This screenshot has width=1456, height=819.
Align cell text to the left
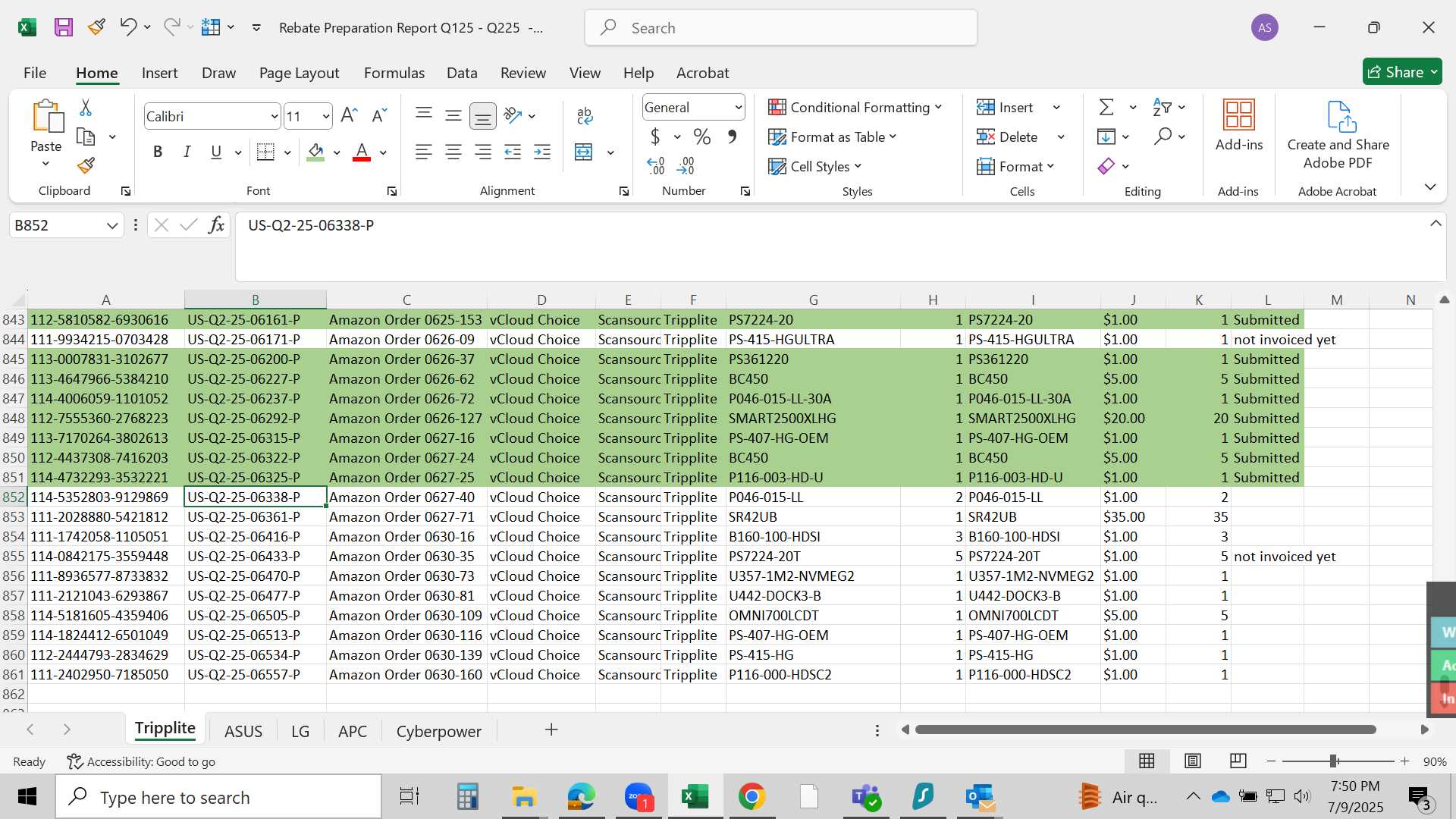coord(424,152)
